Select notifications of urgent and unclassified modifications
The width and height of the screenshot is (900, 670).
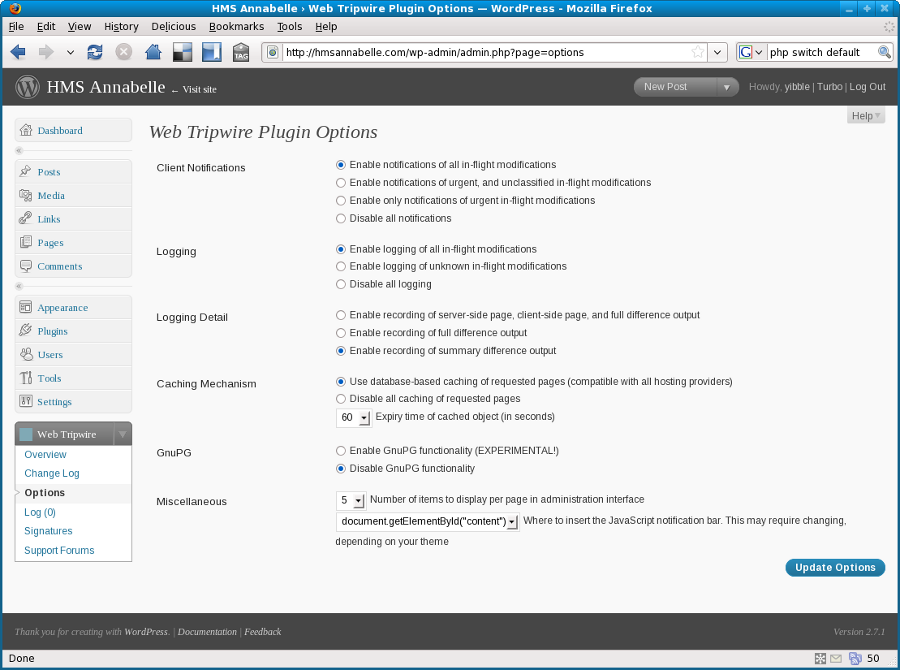[x=341, y=183]
